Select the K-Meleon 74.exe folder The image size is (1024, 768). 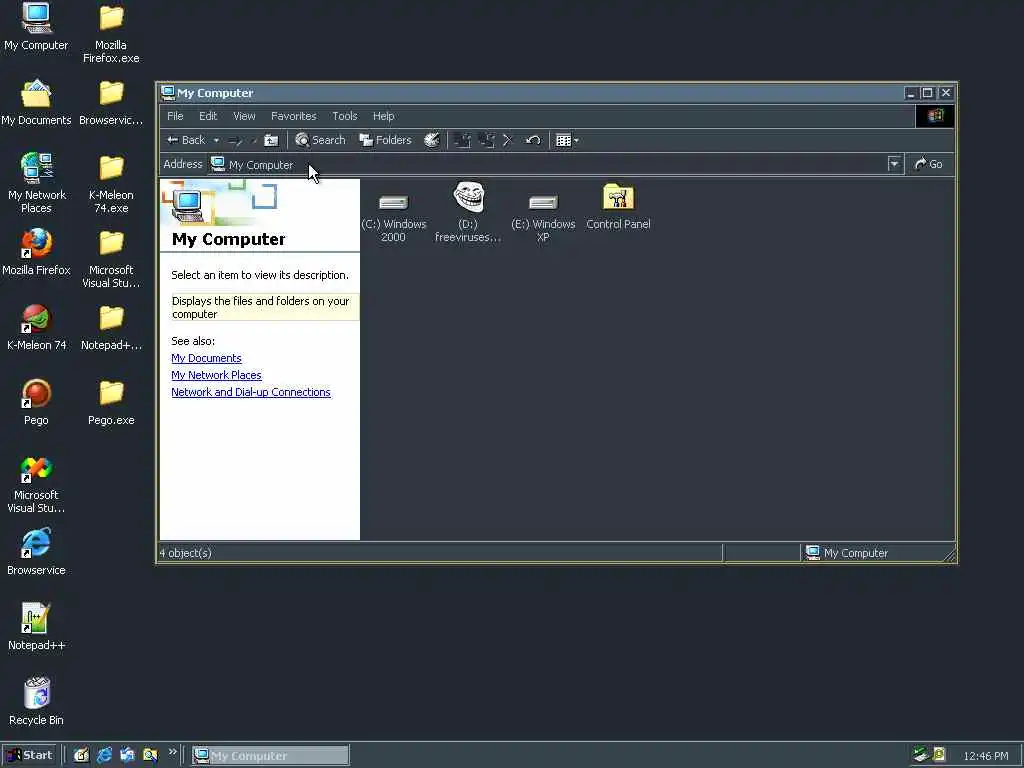click(111, 184)
